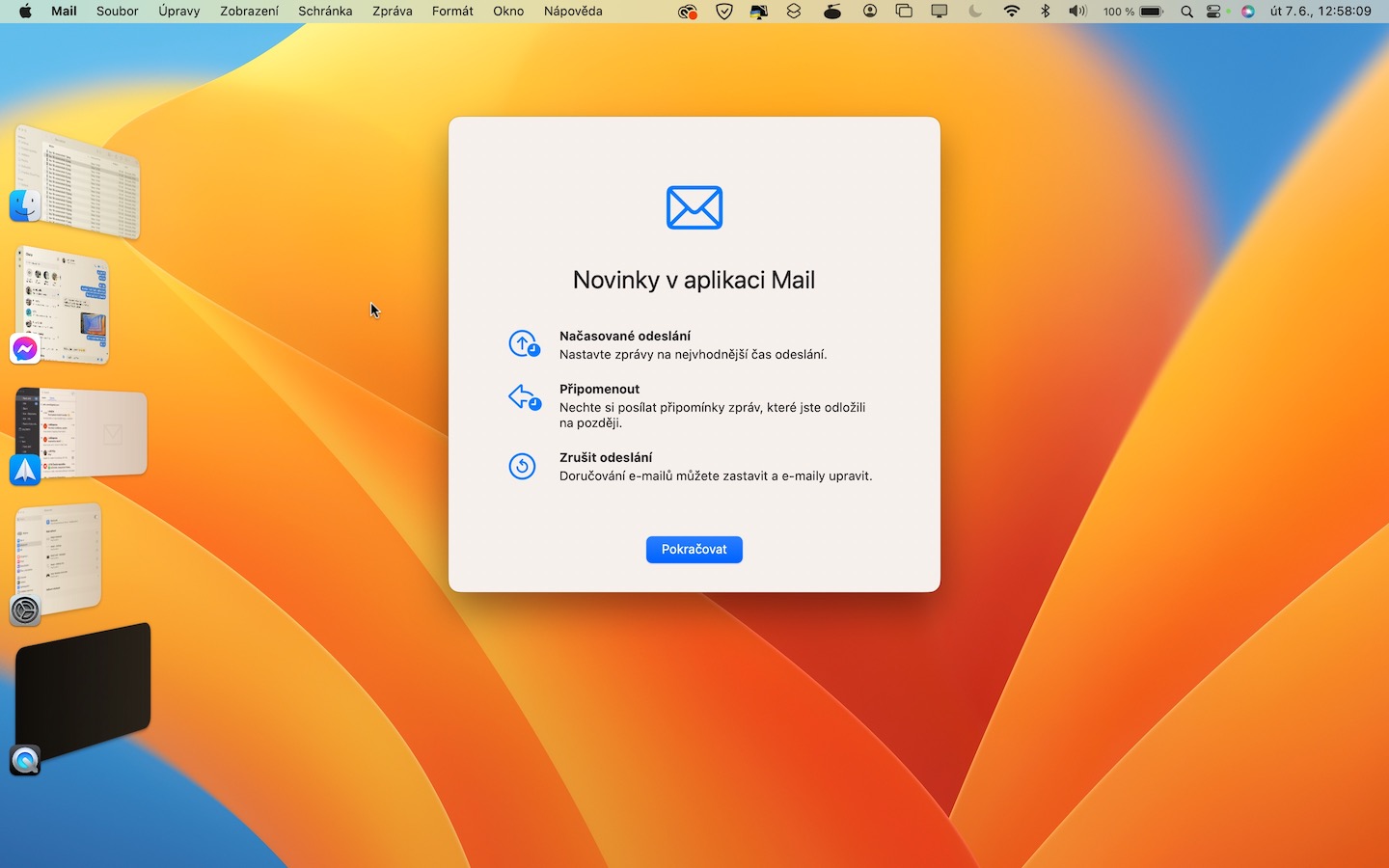Switch to the System Settings window thumbnail
1389x868 pixels.
[x=60, y=559]
